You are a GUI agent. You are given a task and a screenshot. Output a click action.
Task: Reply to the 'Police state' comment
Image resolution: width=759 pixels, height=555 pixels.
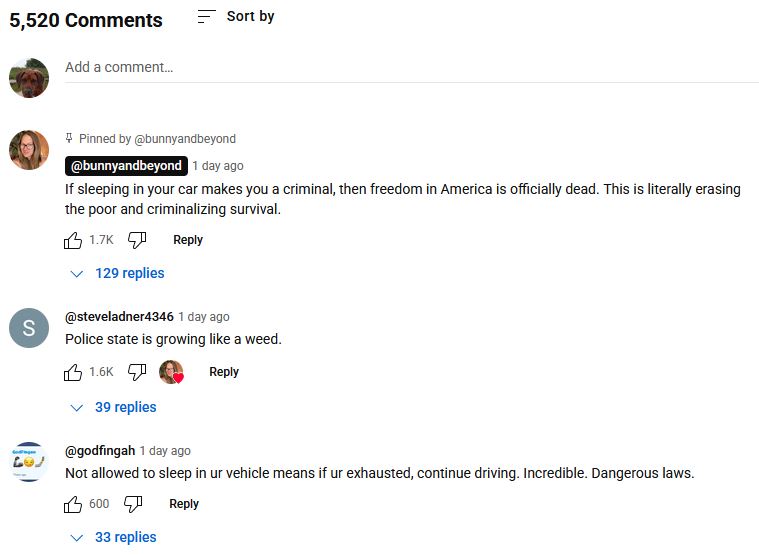(x=224, y=372)
